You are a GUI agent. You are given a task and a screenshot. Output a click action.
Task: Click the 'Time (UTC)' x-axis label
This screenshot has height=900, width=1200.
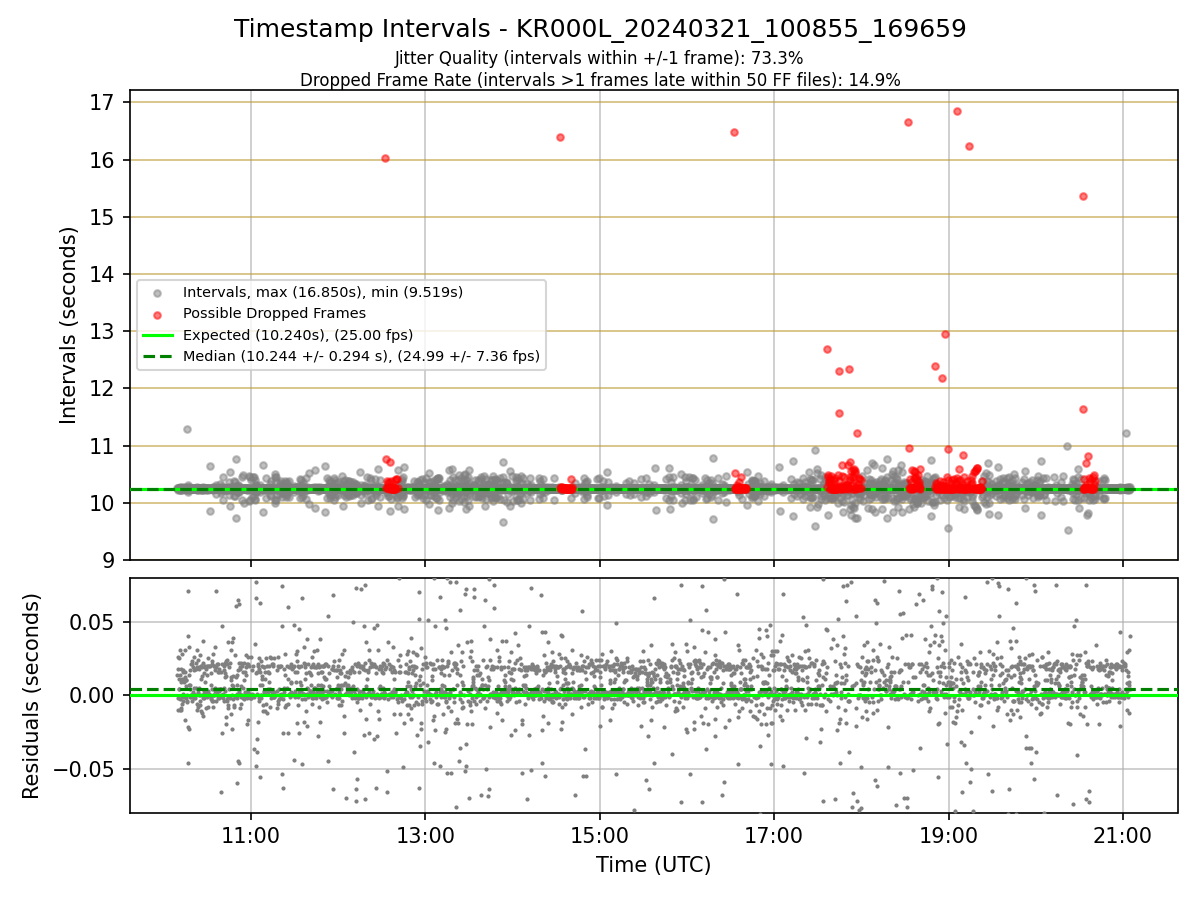[x=654, y=865]
